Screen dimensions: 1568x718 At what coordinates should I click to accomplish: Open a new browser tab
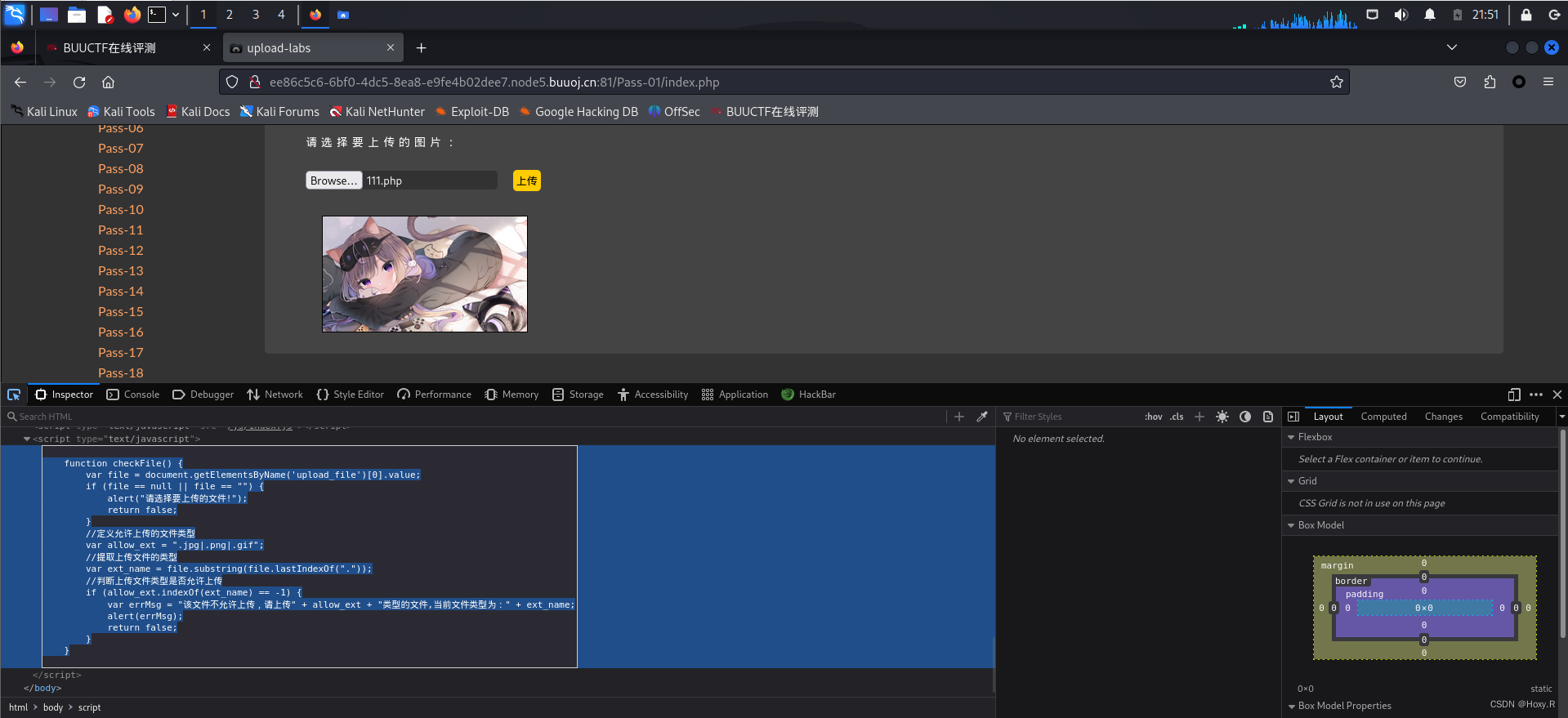(x=421, y=48)
